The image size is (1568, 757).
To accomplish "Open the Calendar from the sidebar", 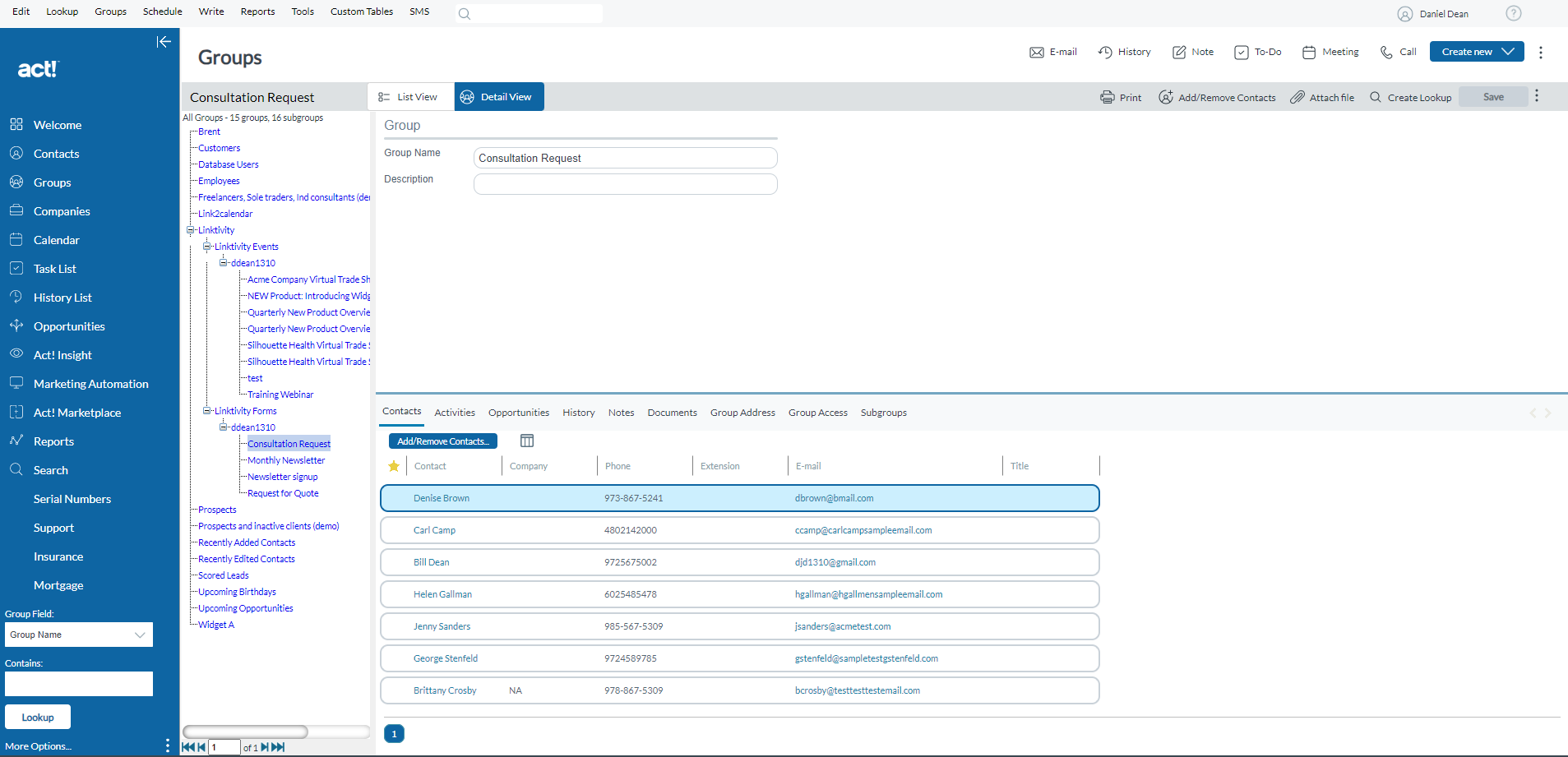I will click(x=57, y=239).
